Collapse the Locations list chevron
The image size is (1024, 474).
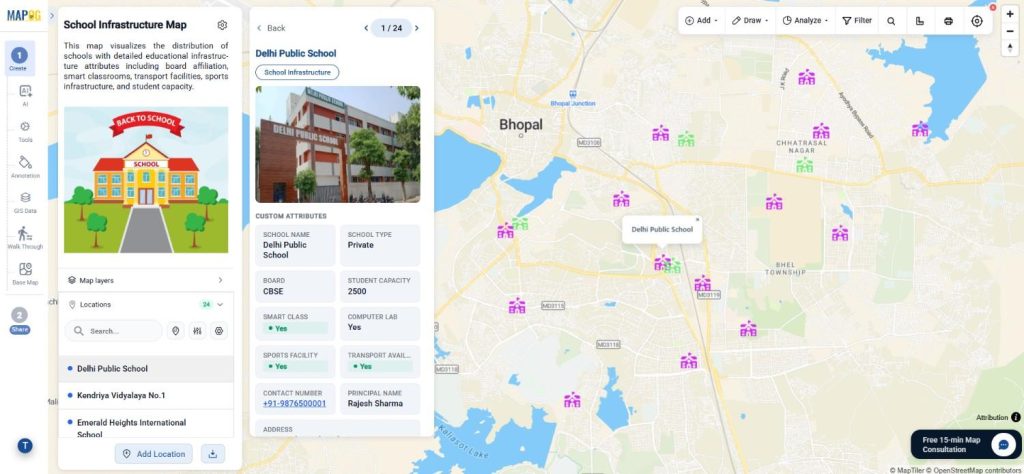pyautogui.click(x=220, y=304)
